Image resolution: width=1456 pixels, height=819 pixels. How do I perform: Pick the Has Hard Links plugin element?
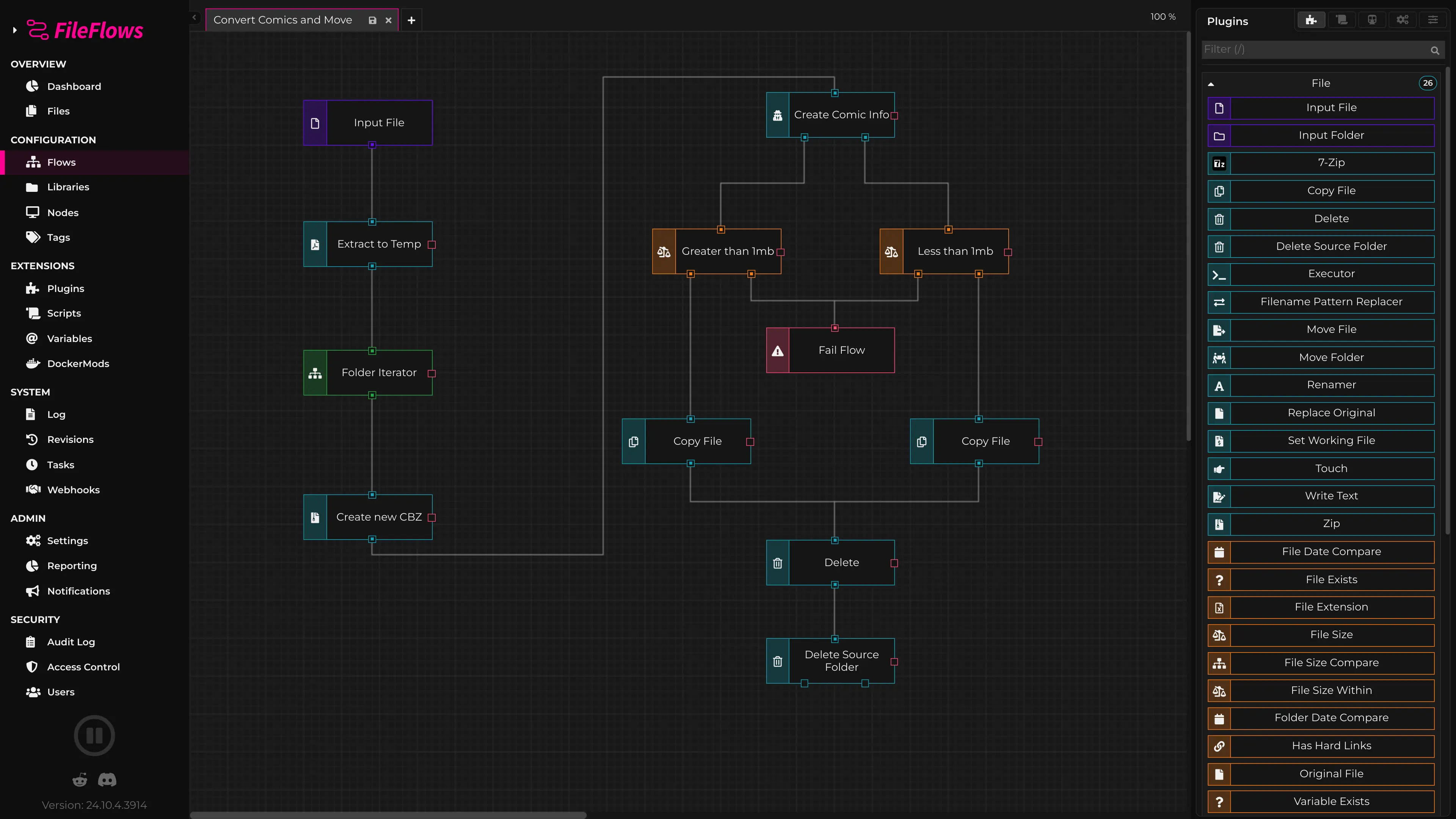pyautogui.click(x=1321, y=746)
